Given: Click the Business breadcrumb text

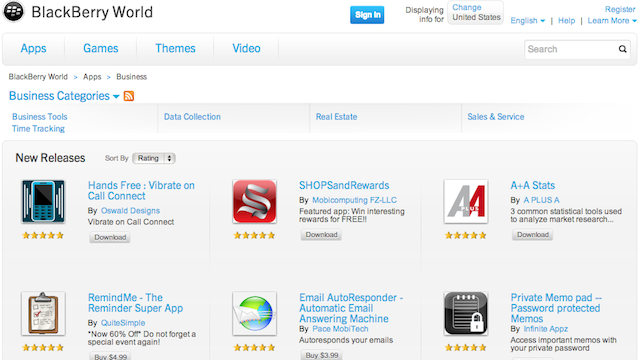Looking at the screenshot, I should point(131,77).
